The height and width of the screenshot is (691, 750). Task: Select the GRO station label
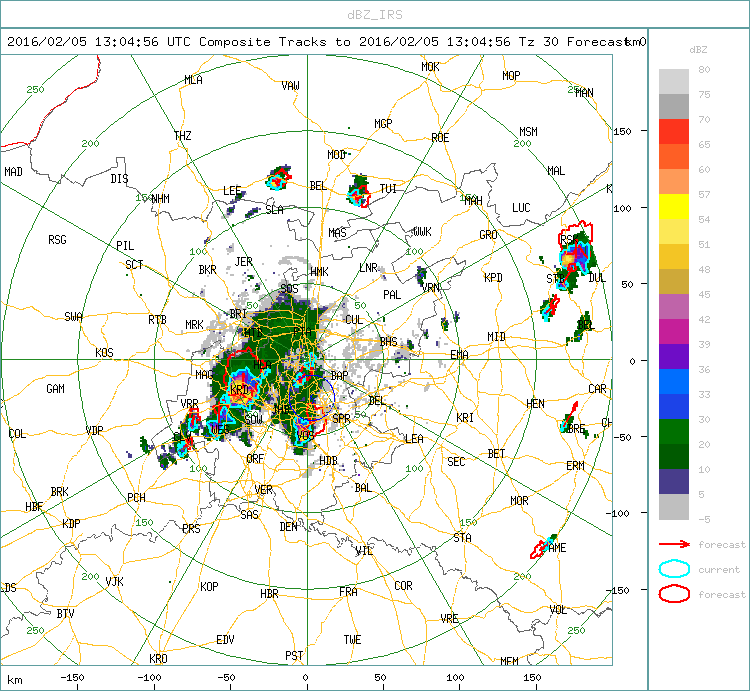488,235
